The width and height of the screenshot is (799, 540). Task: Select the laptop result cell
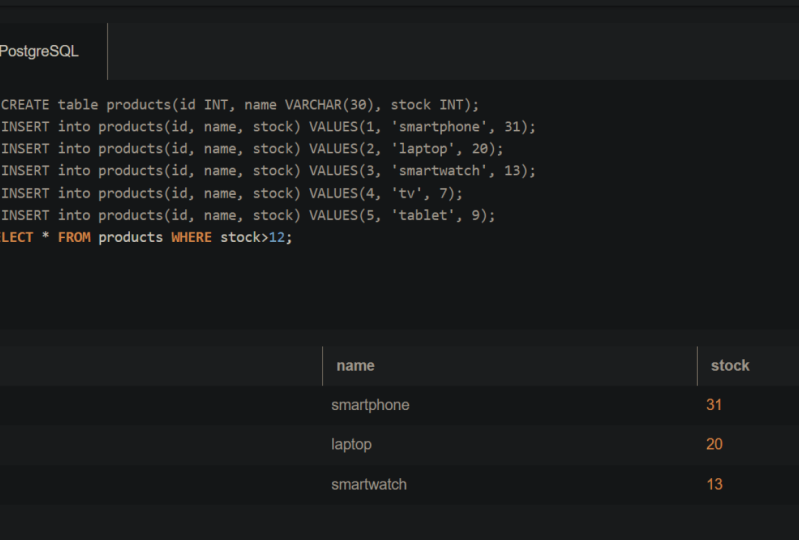pos(351,445)
